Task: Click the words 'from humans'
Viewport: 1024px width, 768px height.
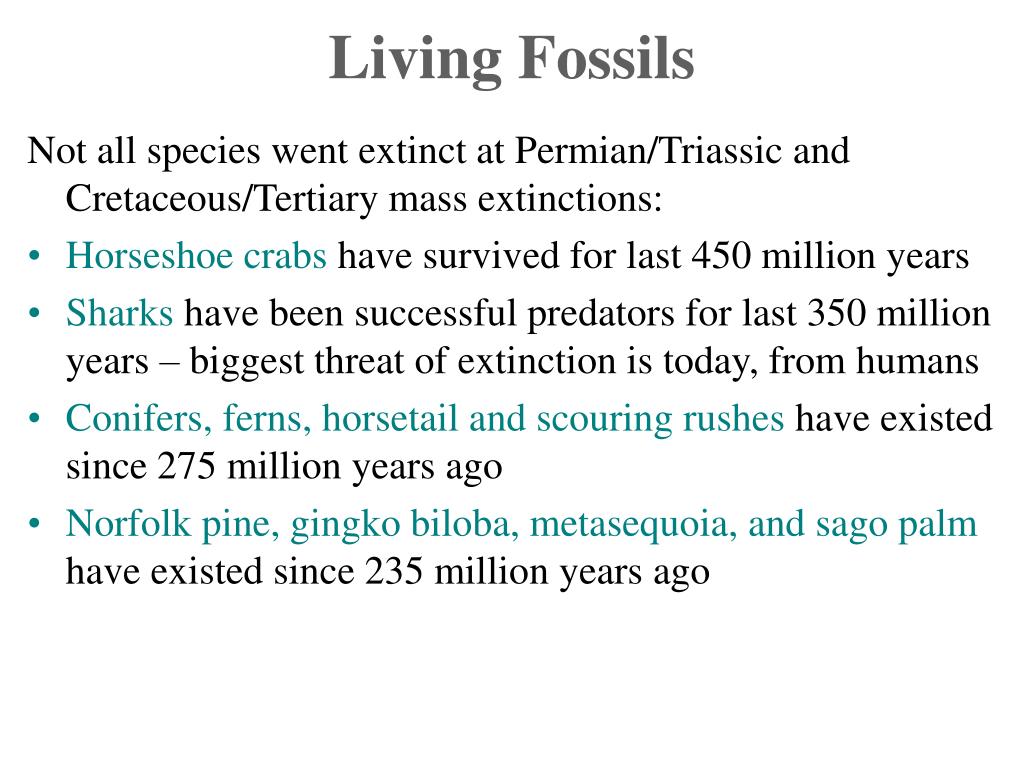Action: 874,361
